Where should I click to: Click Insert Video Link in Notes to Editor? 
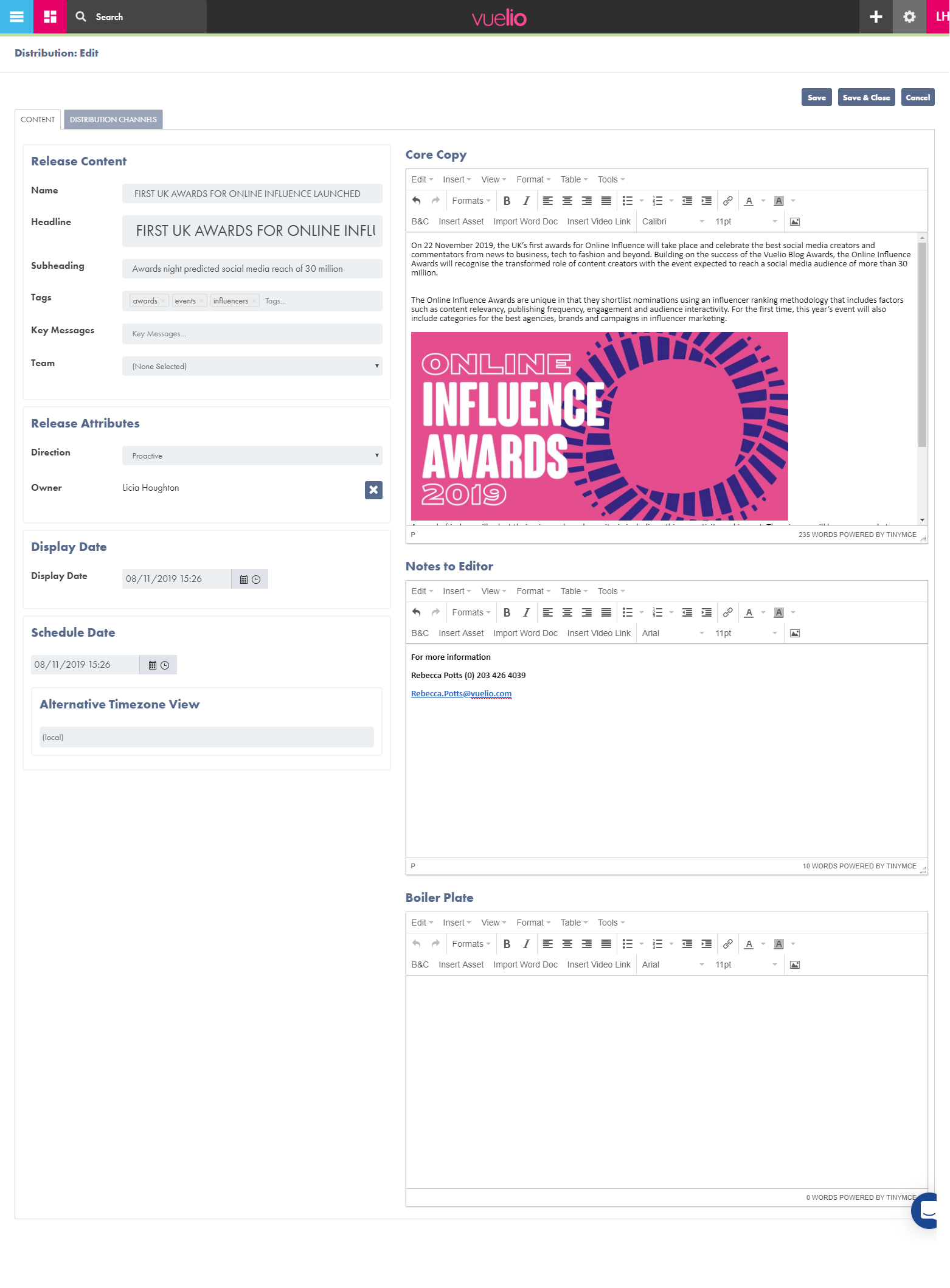599,633
